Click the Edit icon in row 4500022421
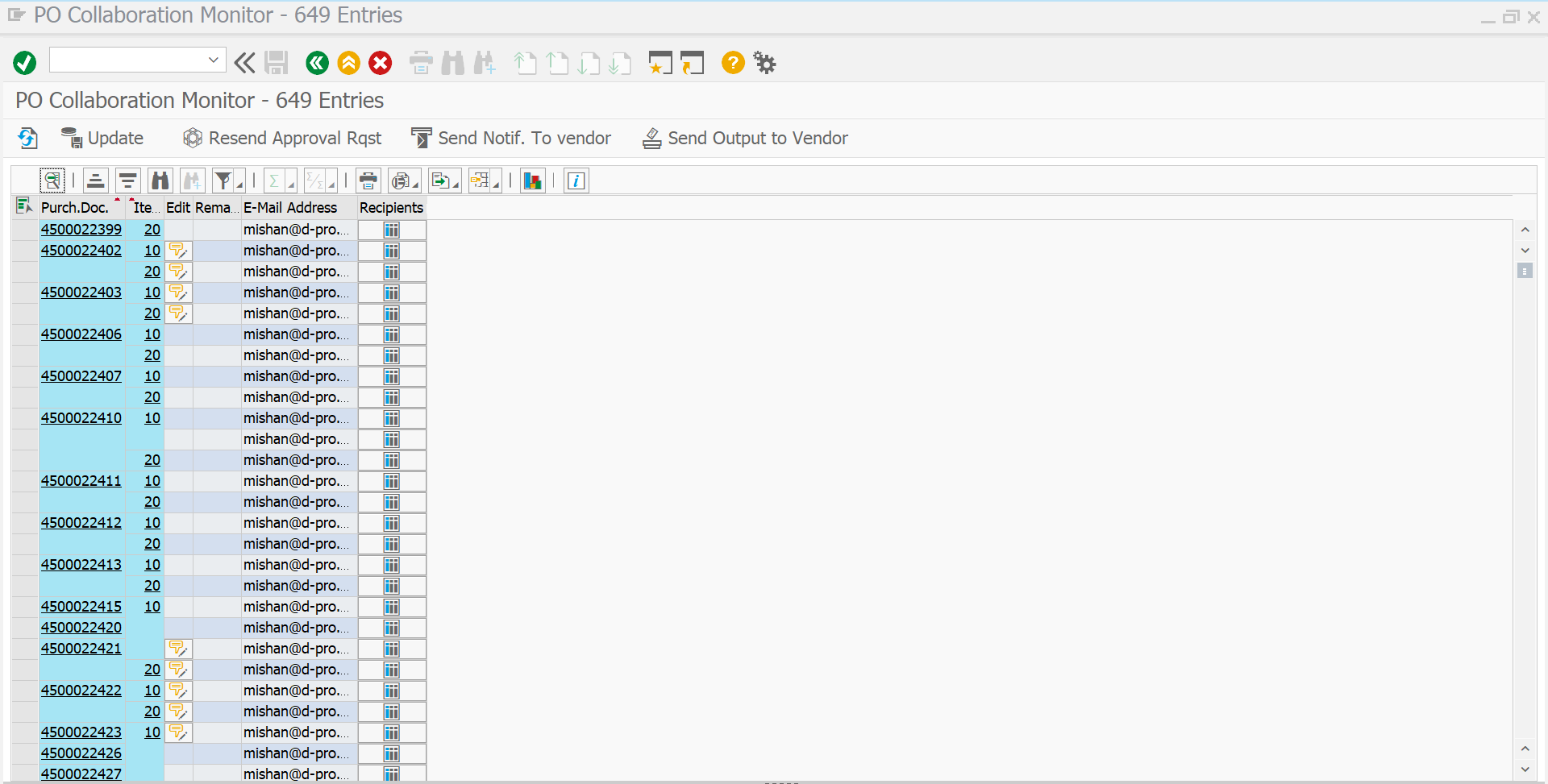1548x784 pixels. (x=178, y=649)
